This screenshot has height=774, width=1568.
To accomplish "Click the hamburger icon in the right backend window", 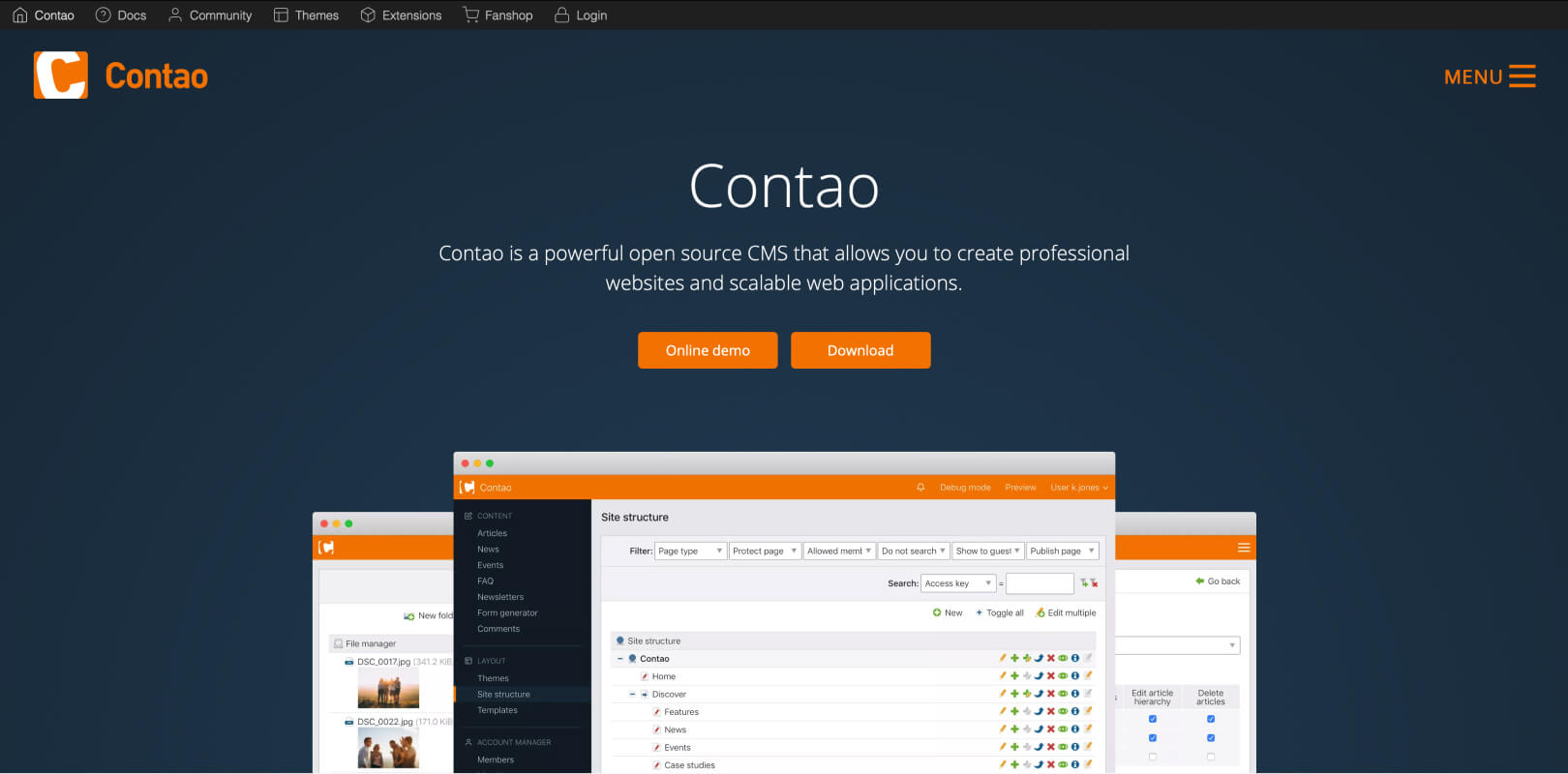I will tap(1244, 548).
